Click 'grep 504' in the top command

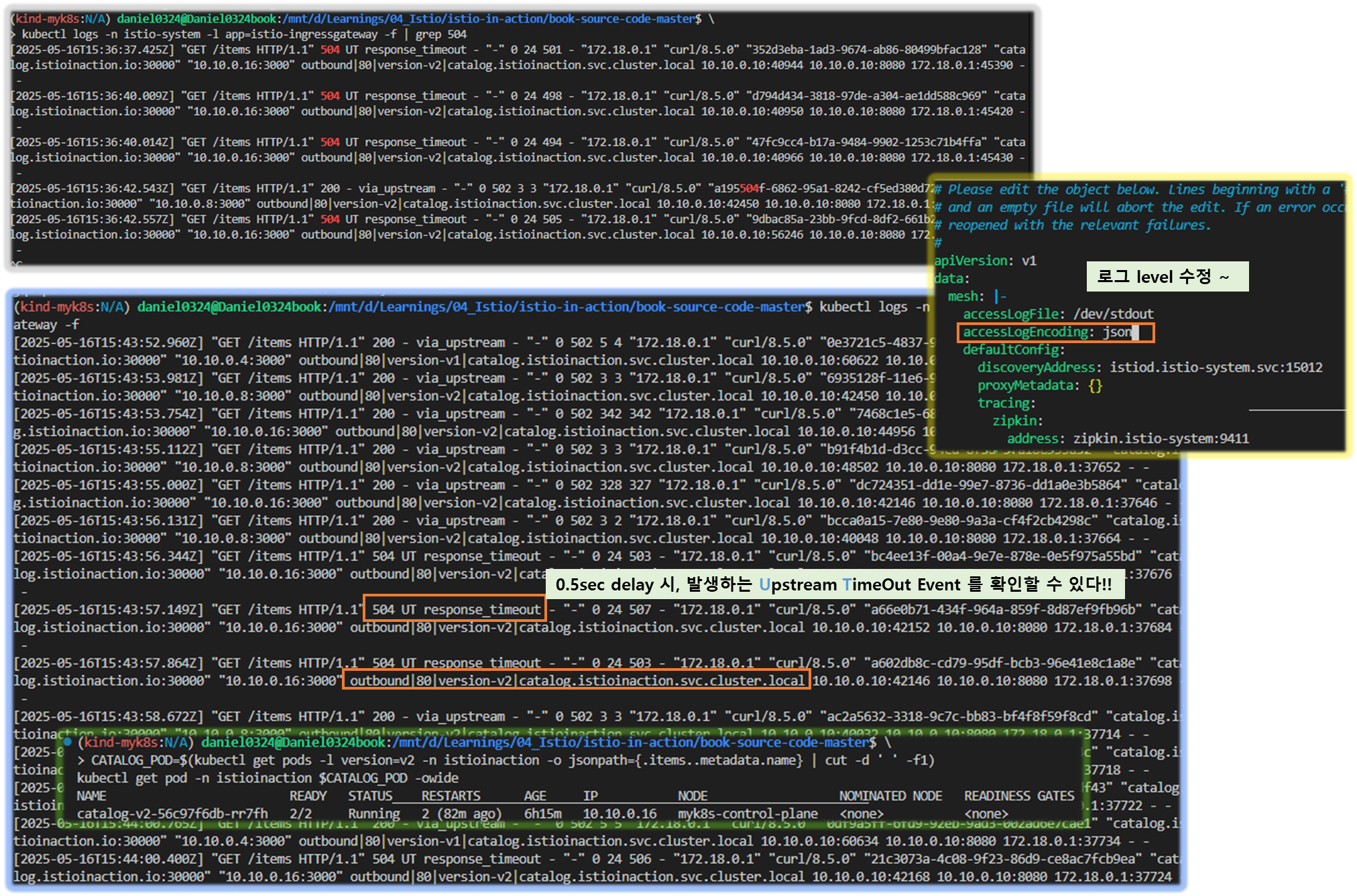click(440, 34)
